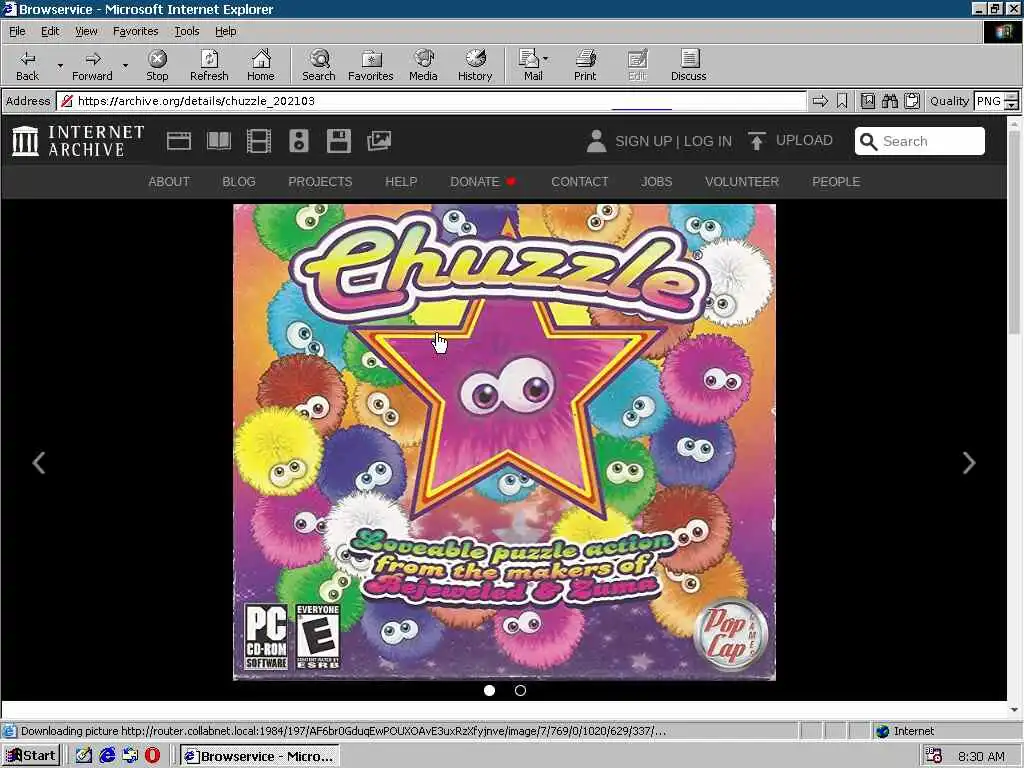Viewport: 1024px width, 768px height.
Task: Click the DONATE link
Action: coord(475,182)
